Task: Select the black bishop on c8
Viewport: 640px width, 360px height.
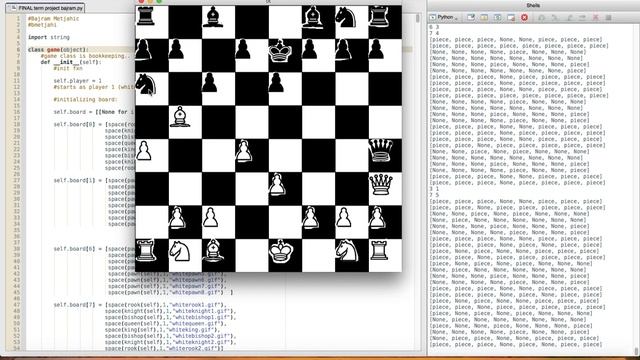Action: point(213,17)
